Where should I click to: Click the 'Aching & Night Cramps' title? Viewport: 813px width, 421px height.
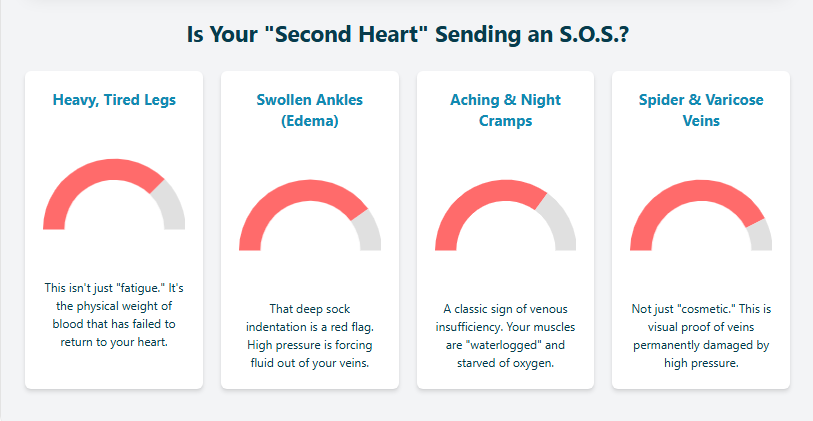pos(505,110)
